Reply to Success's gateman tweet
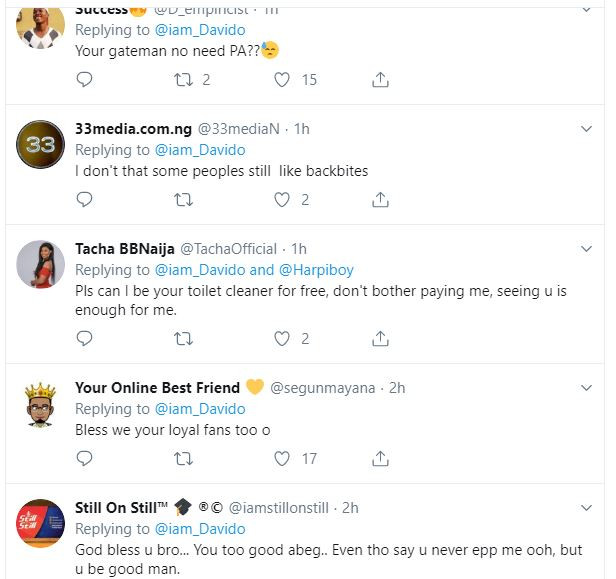 click(x=84, y=79)
